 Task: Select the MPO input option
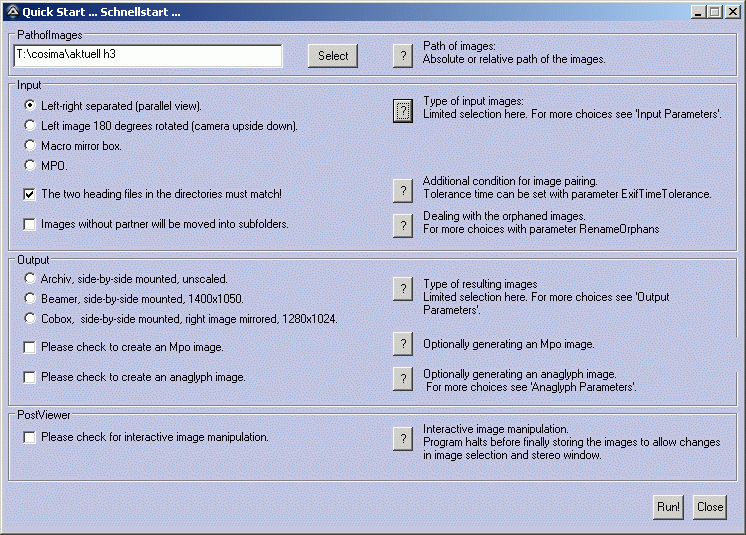30,165
